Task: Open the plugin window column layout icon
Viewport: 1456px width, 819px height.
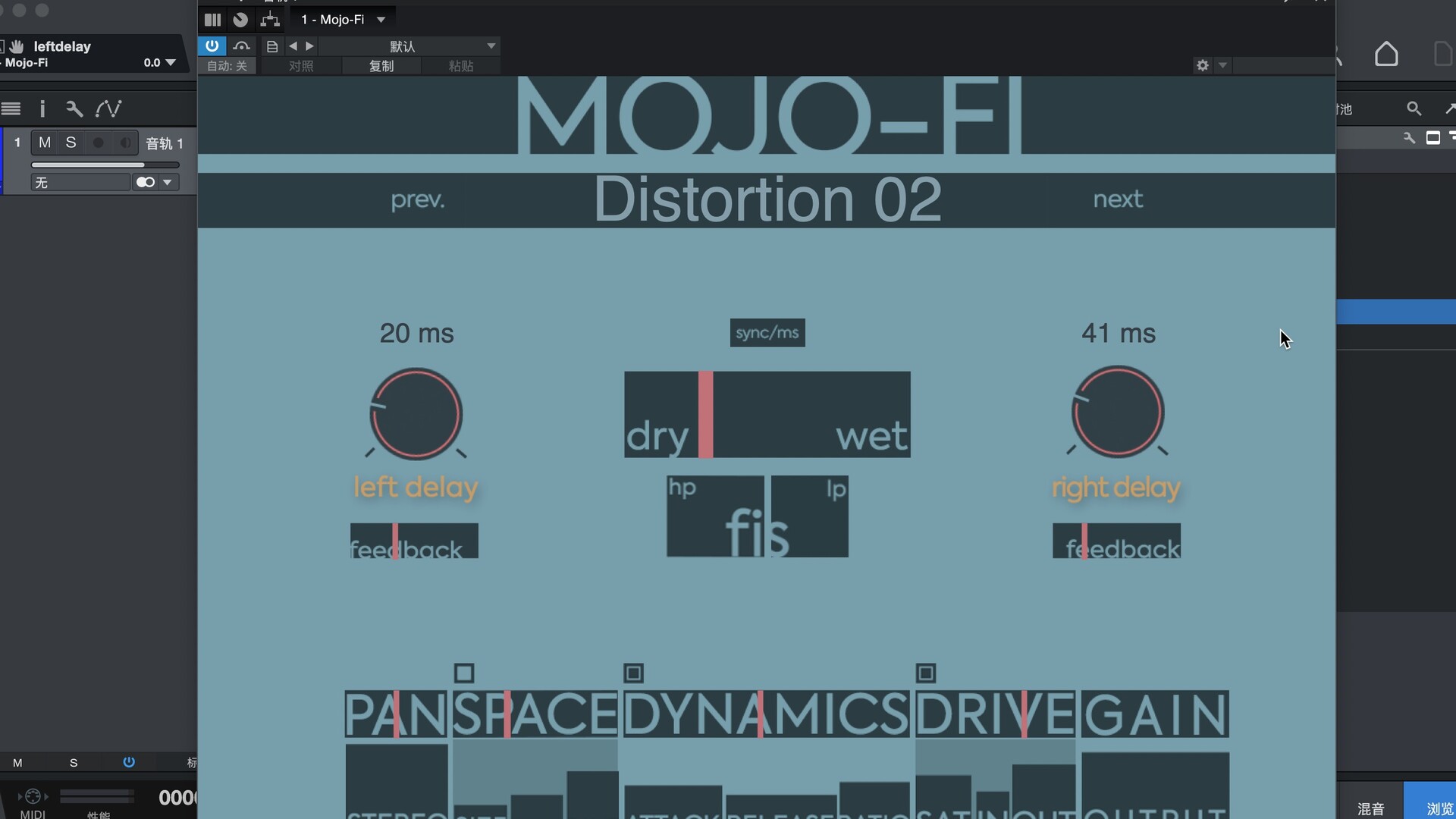Action: click(x=212, y=20)
